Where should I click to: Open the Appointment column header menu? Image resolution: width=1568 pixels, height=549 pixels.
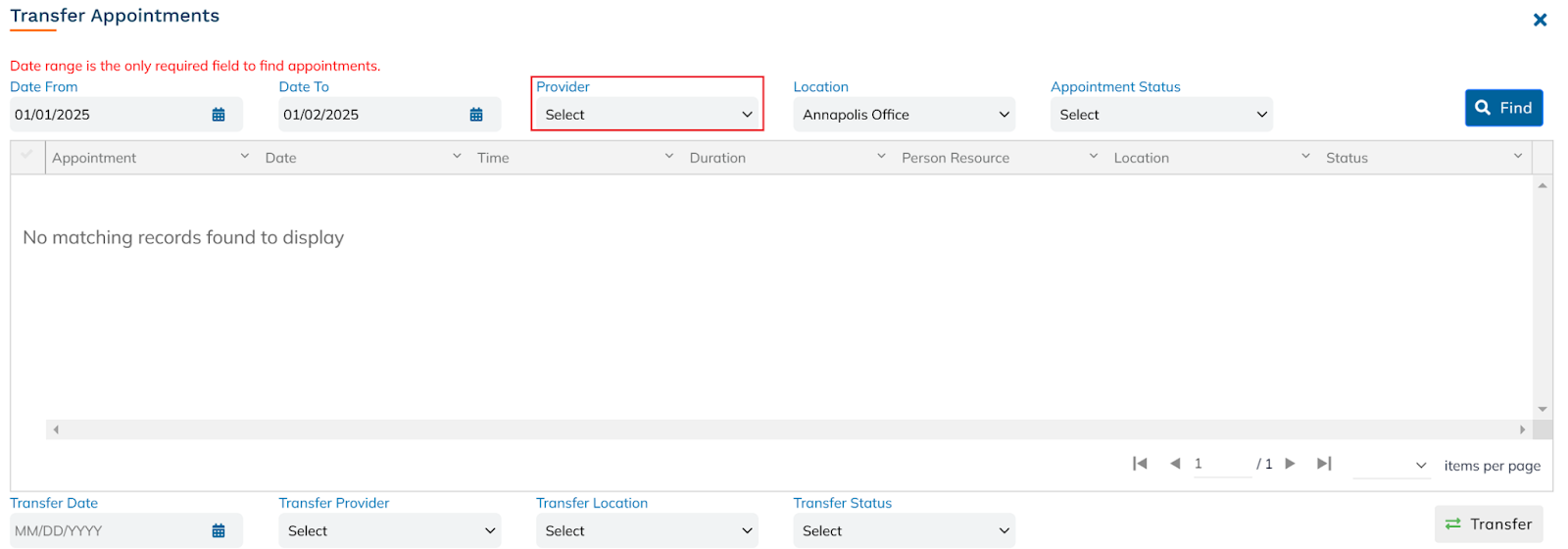tap(244, 157)
